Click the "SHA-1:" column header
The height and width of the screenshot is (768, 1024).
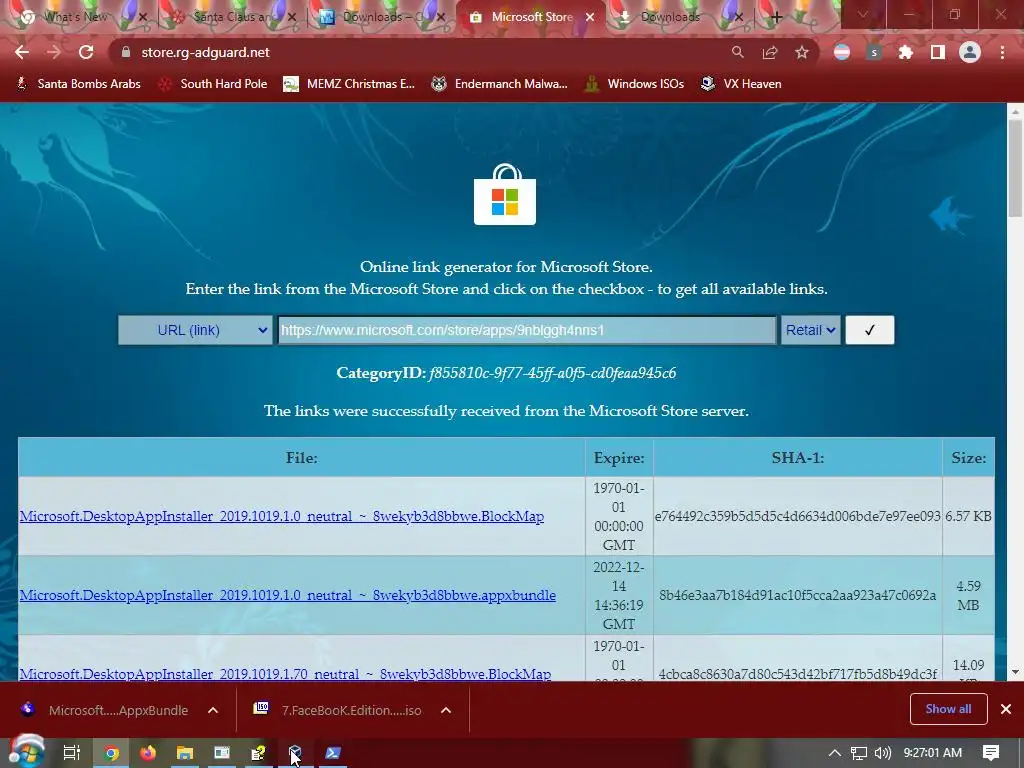pyautogui.click(x=797, y=457)
